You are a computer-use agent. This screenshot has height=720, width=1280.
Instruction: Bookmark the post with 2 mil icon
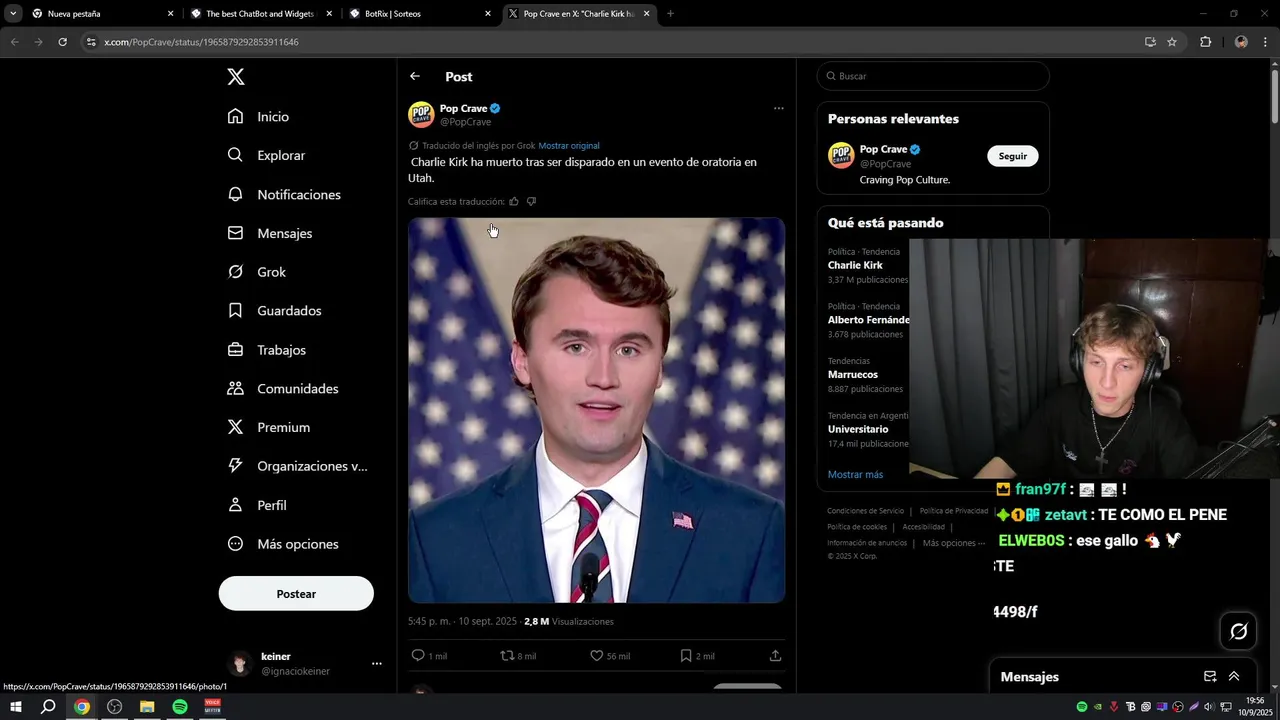(686, 656)
